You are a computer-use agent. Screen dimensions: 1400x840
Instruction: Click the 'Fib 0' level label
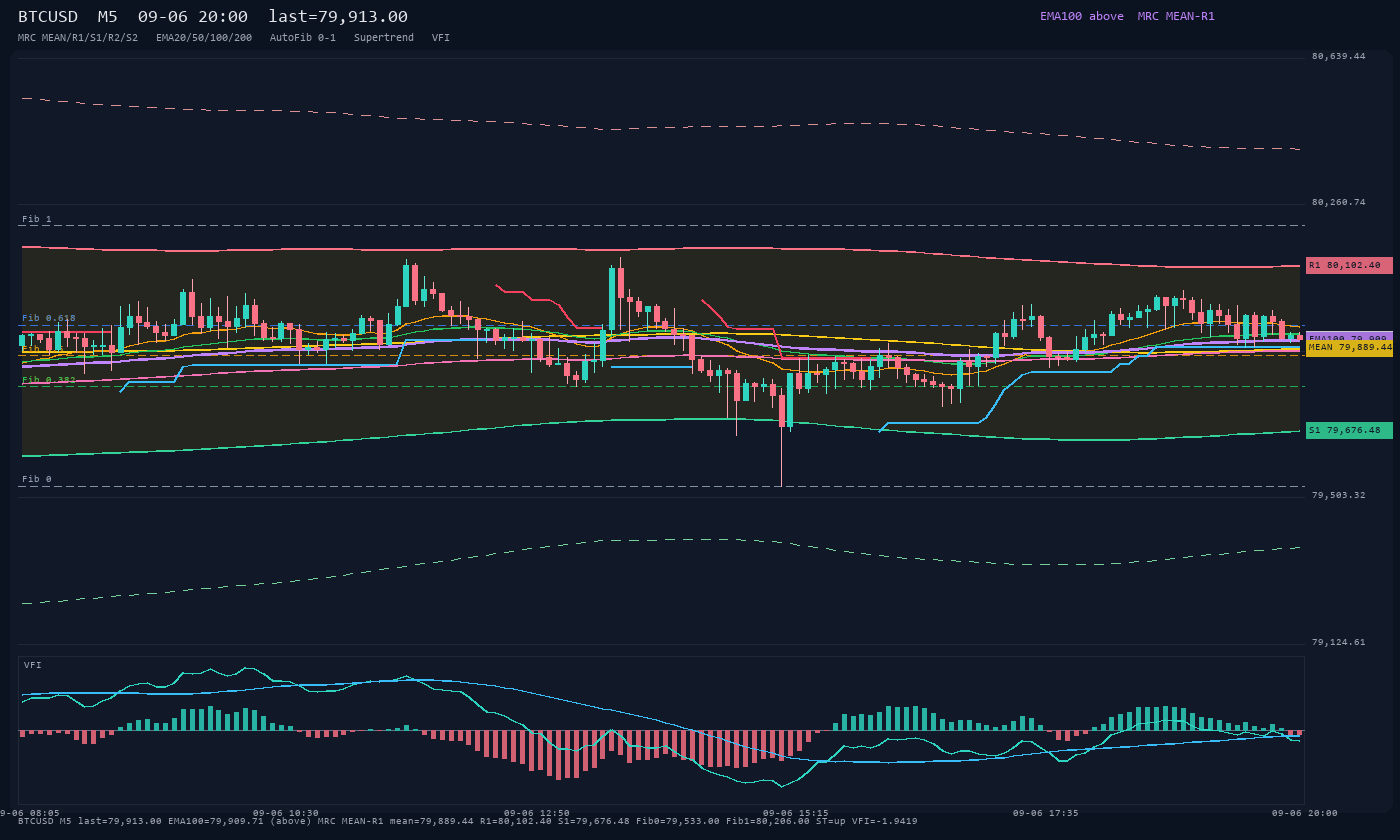(x=37, y=479)
